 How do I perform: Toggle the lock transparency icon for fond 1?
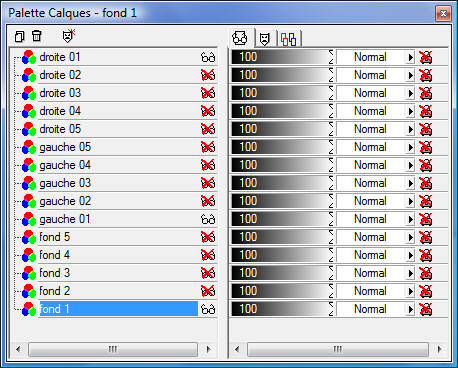[426, 309]
